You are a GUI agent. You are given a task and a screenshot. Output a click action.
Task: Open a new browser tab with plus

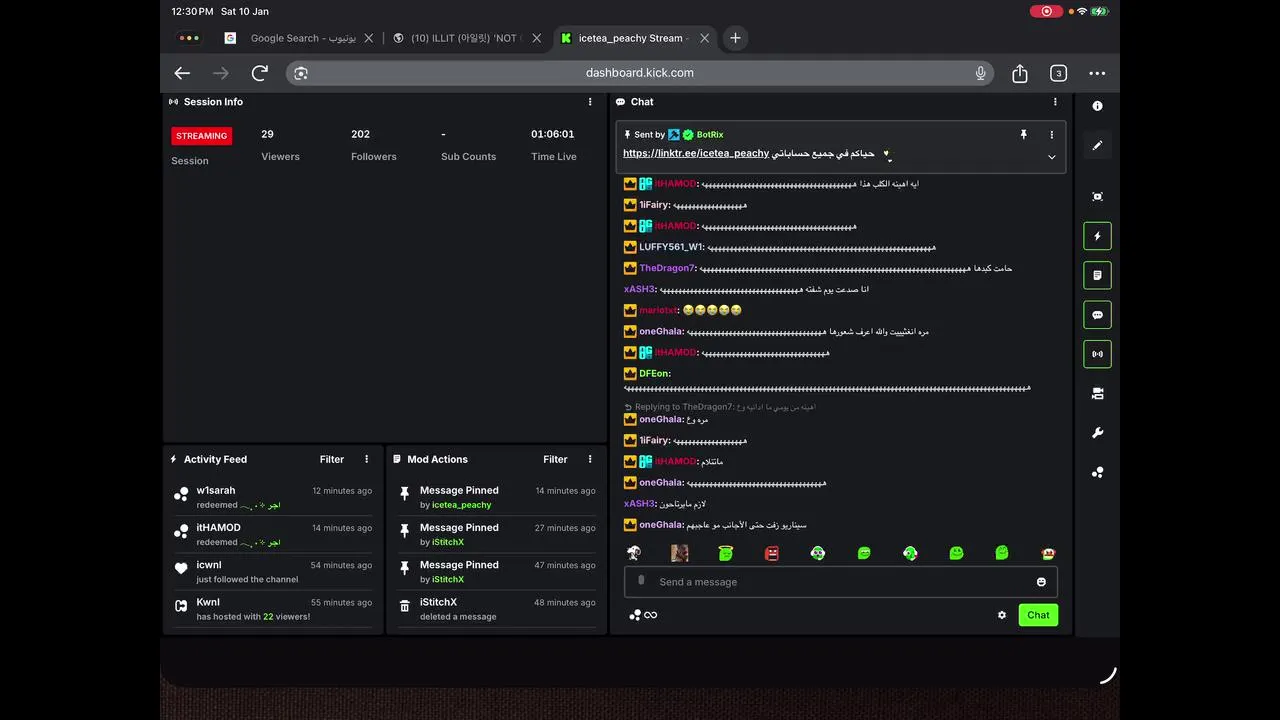pyautogui.click(x=735, y=38)
